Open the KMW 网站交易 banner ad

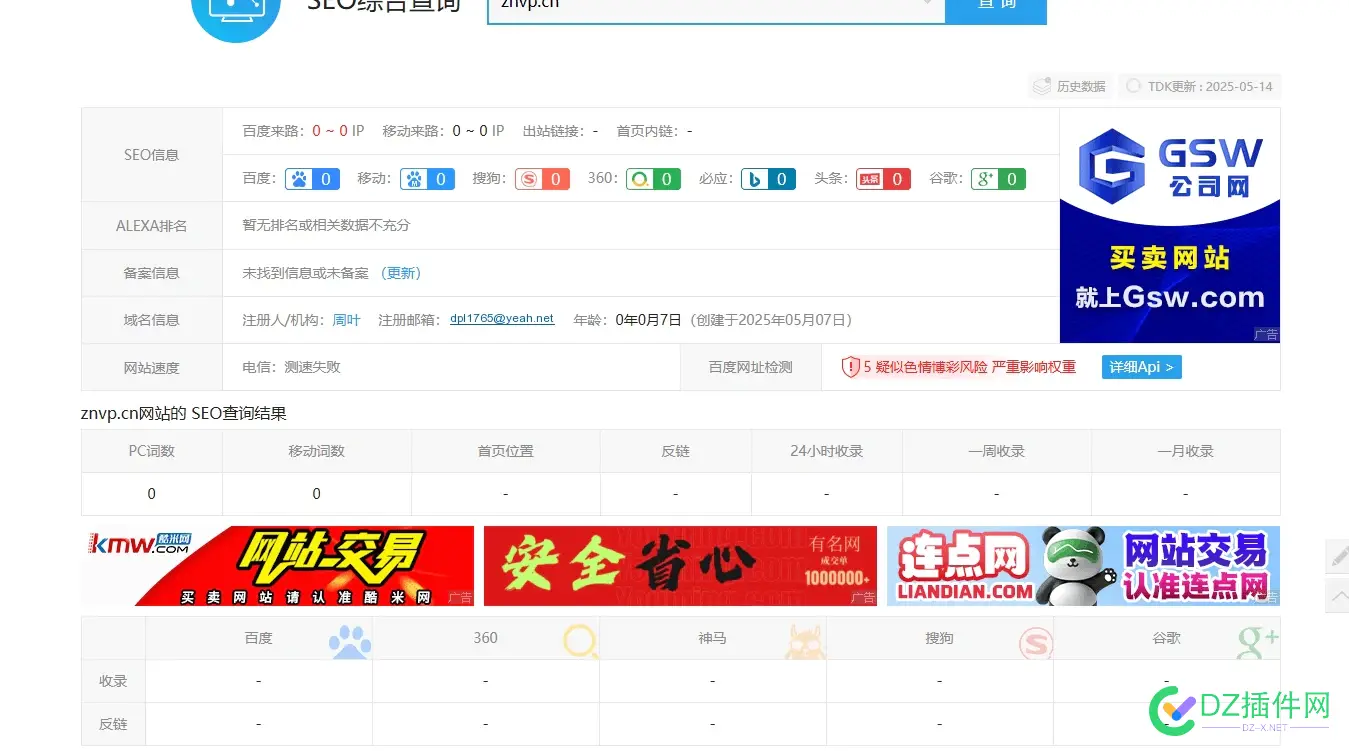(x=277, y=566)
